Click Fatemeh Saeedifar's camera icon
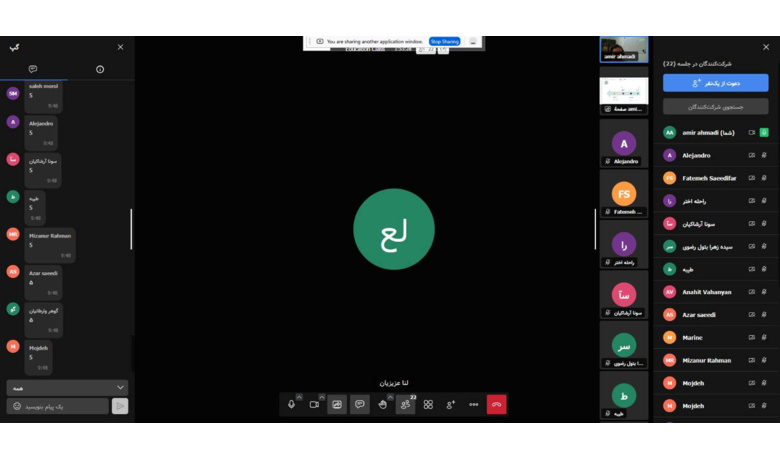 pyautogui.click(x=752, y=178)
